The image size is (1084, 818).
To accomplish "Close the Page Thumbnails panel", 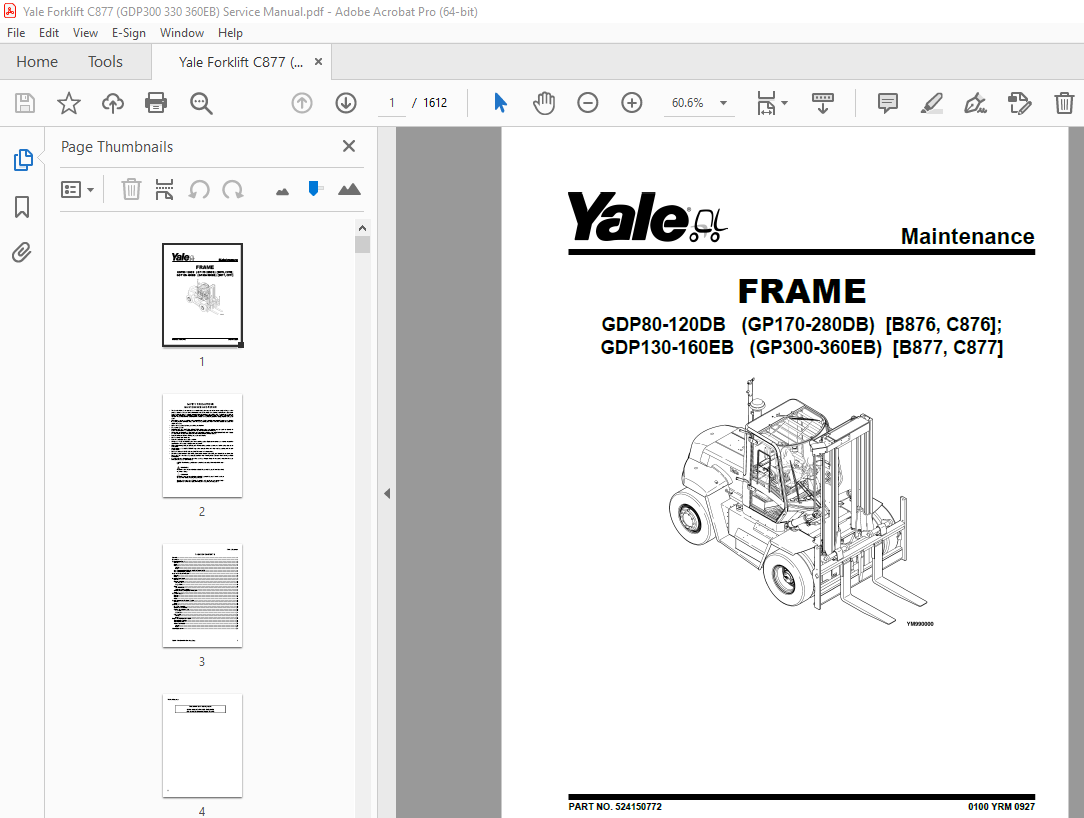I will tap(349, 146).
